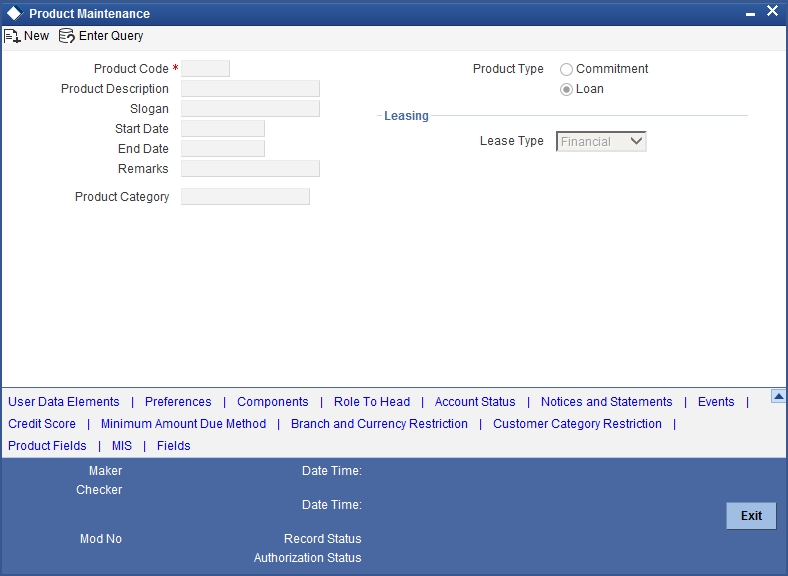Open the Components link

point(272,402)
